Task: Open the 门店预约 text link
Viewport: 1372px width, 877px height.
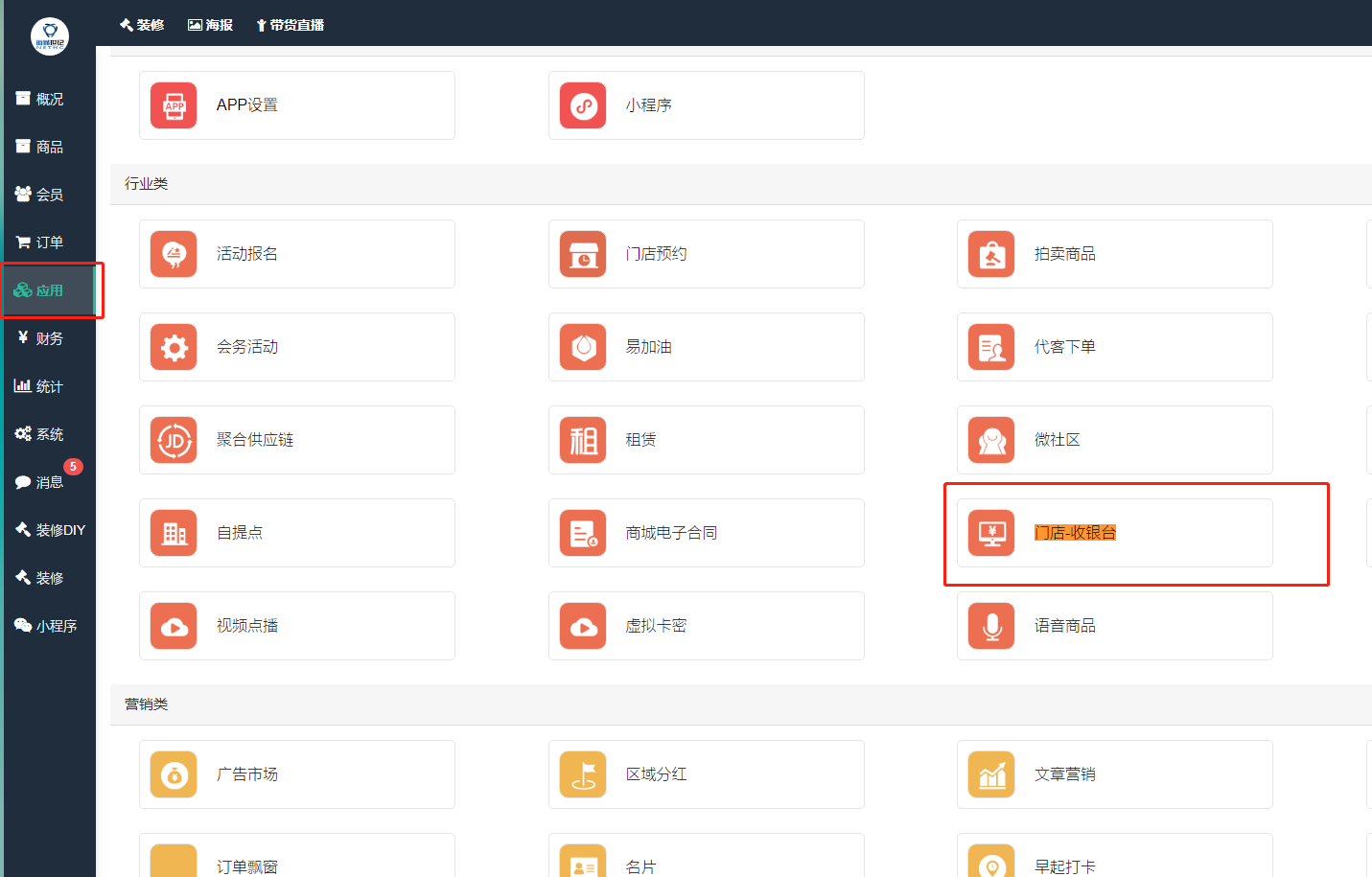Action: coord(657,254)
